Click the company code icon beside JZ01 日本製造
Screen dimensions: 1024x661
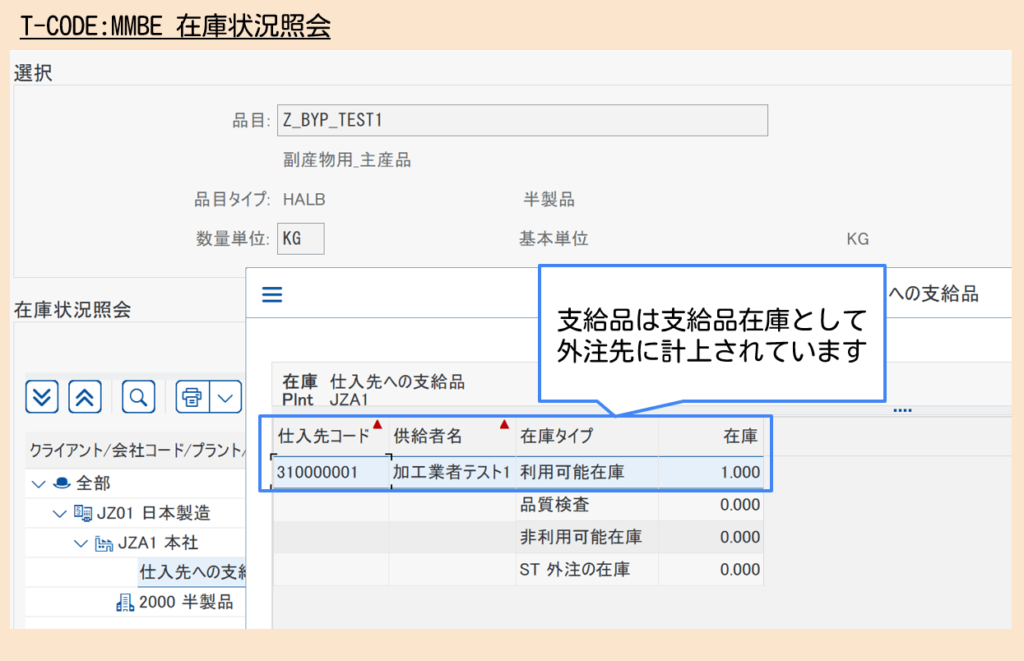[84, 513]
